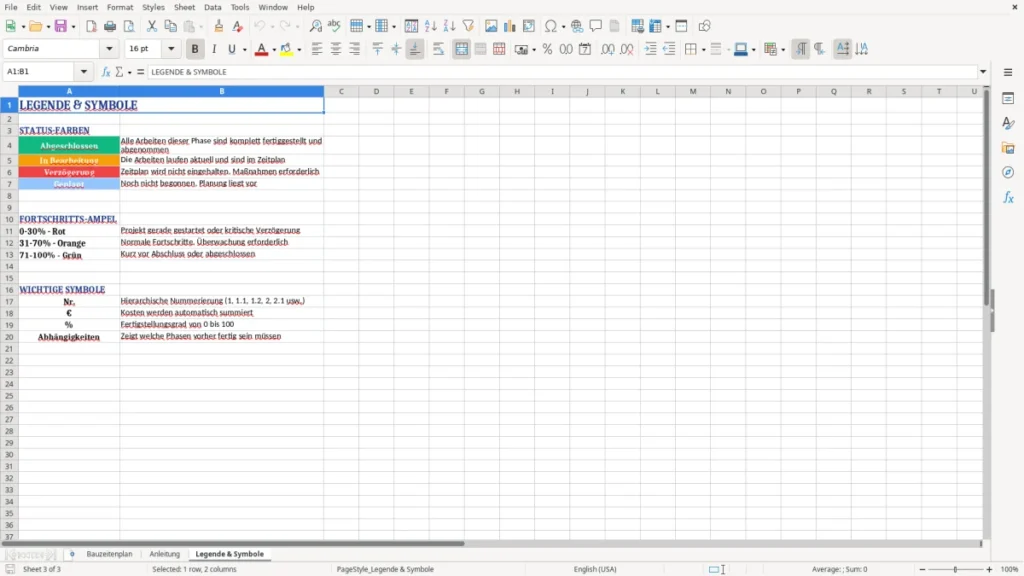Image resolution: width=1024 pixels, height=576 pixels.
Task: Click the 100% zoom level
Action: click(1010, 569)
